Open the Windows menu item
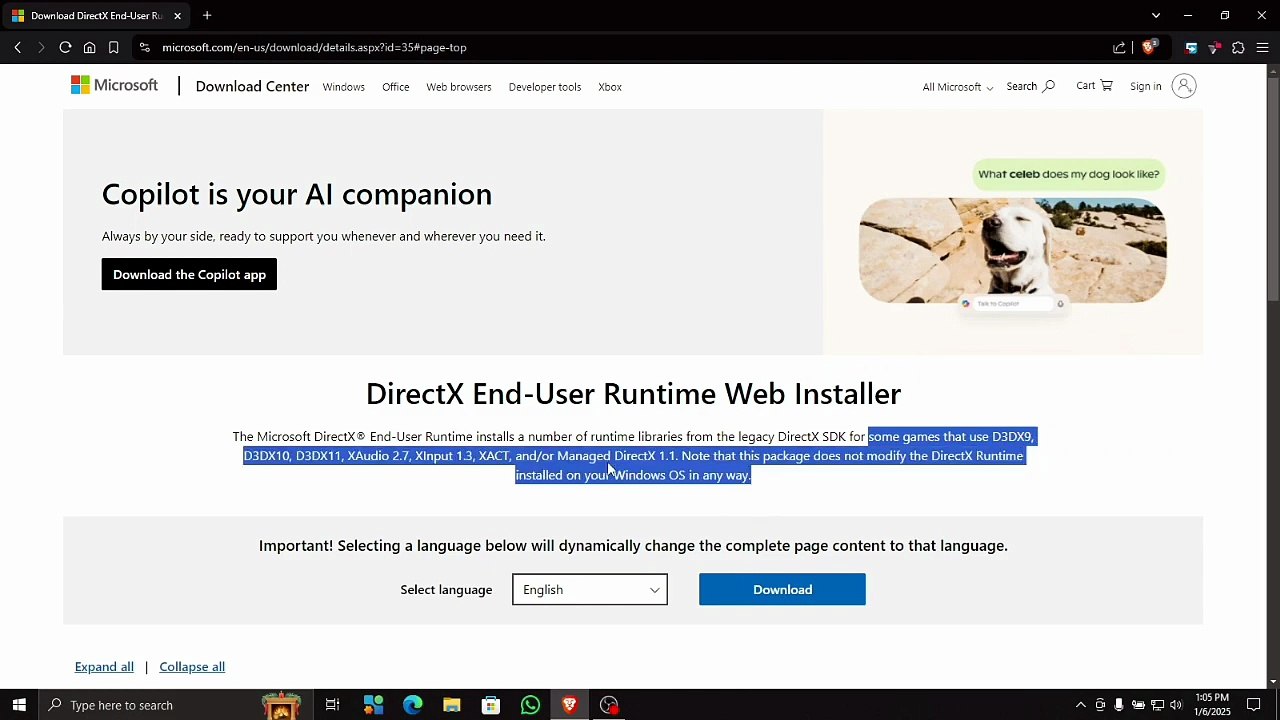Image resolution: width=1280 pixels, height=720 pixels. tap(343, 87)
